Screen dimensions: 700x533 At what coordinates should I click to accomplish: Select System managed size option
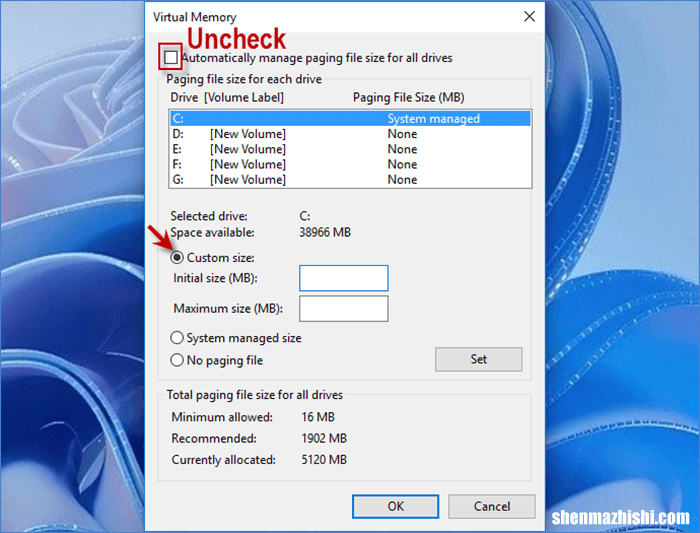click(177, 338)
